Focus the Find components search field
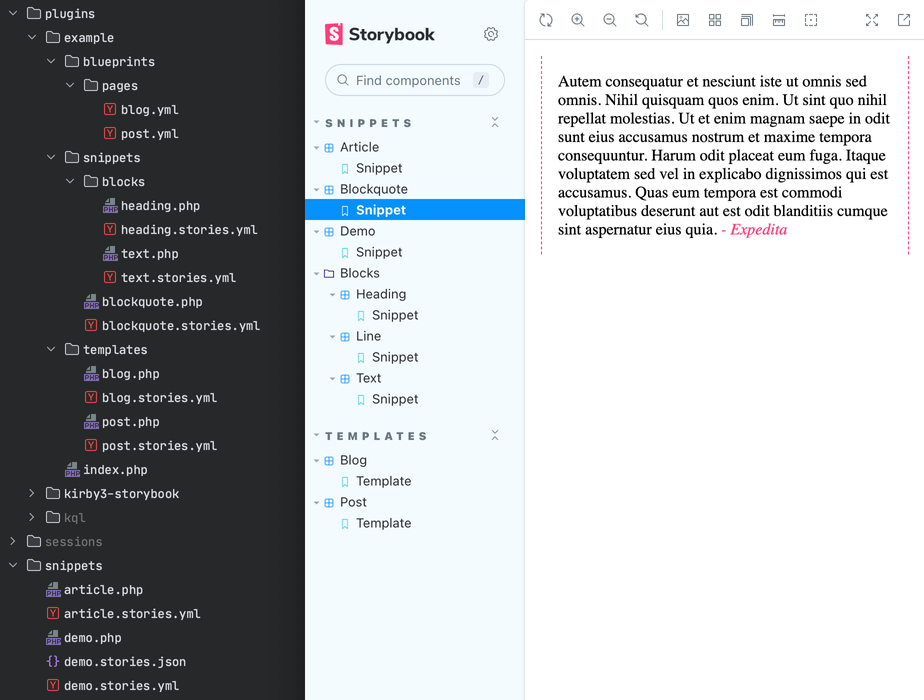This screenshot has height=700, width=924. [408, 80]
